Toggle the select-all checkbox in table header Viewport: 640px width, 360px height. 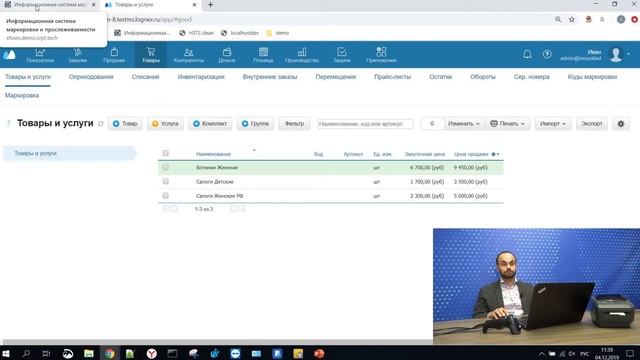[165, 153]
